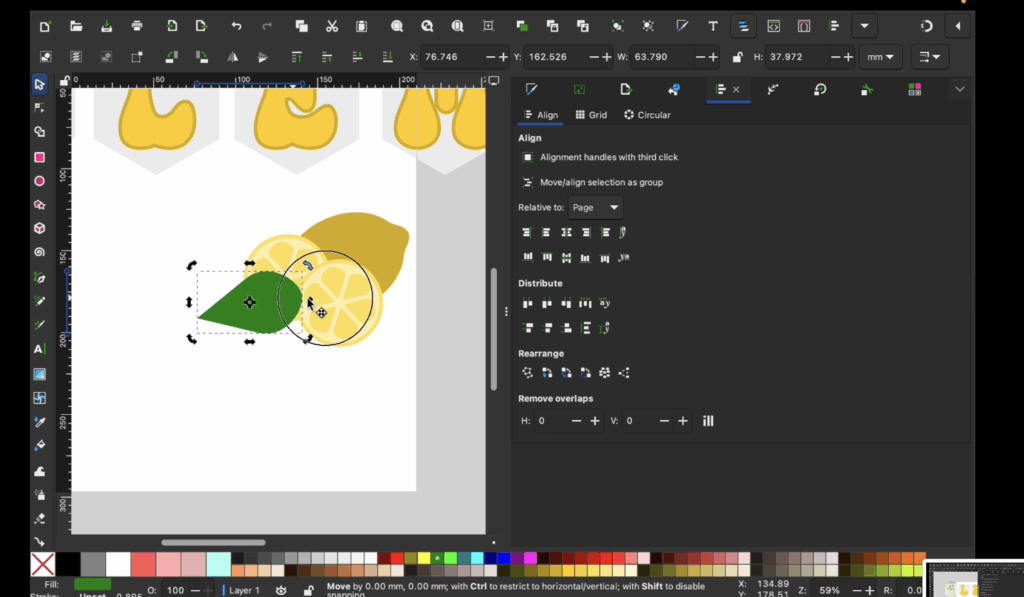Increase the X position value
This screenshot has height=597, width=1024.
pyautogui.click(x=503, y=57)
